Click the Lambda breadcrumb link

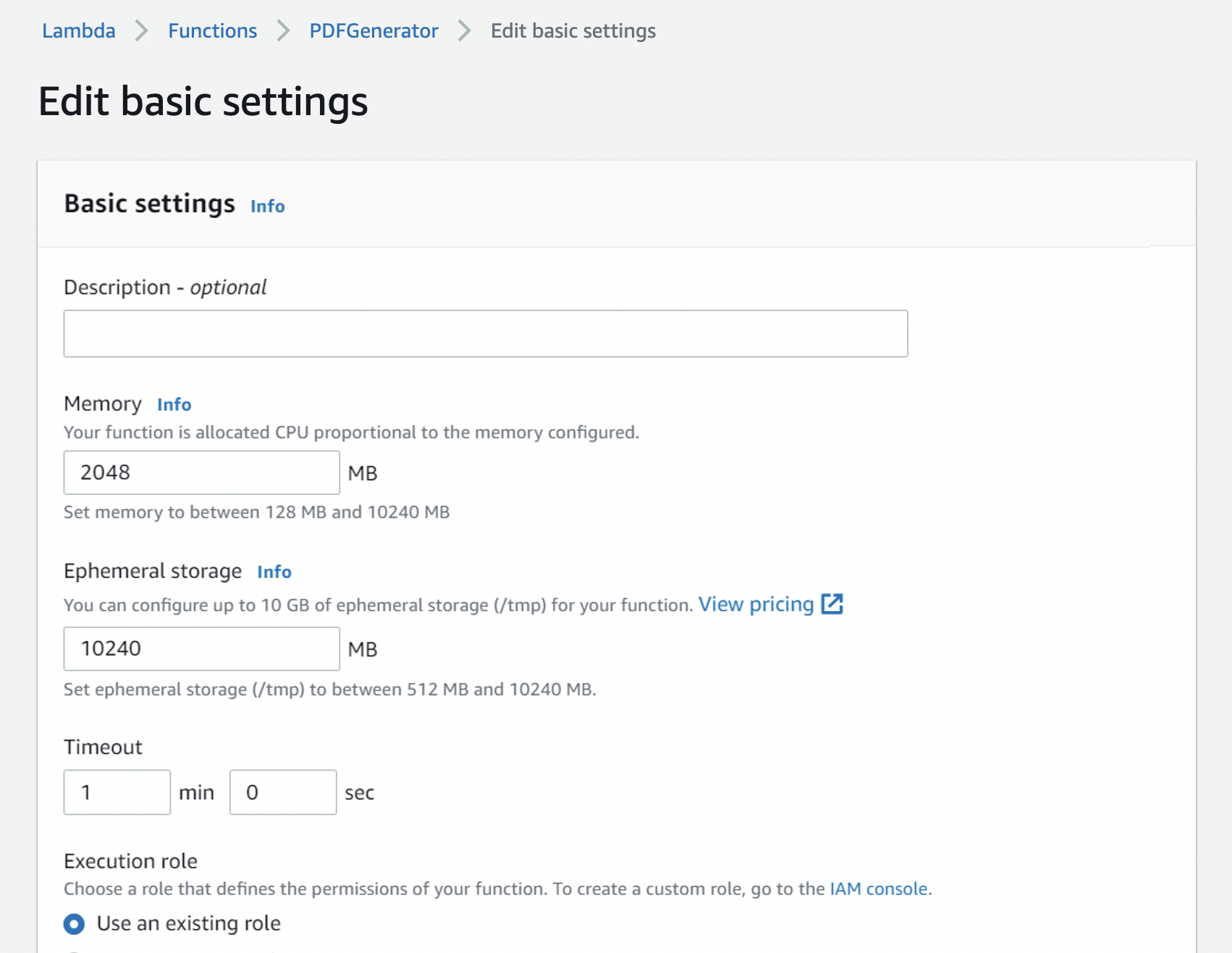[x=78, y=30]
